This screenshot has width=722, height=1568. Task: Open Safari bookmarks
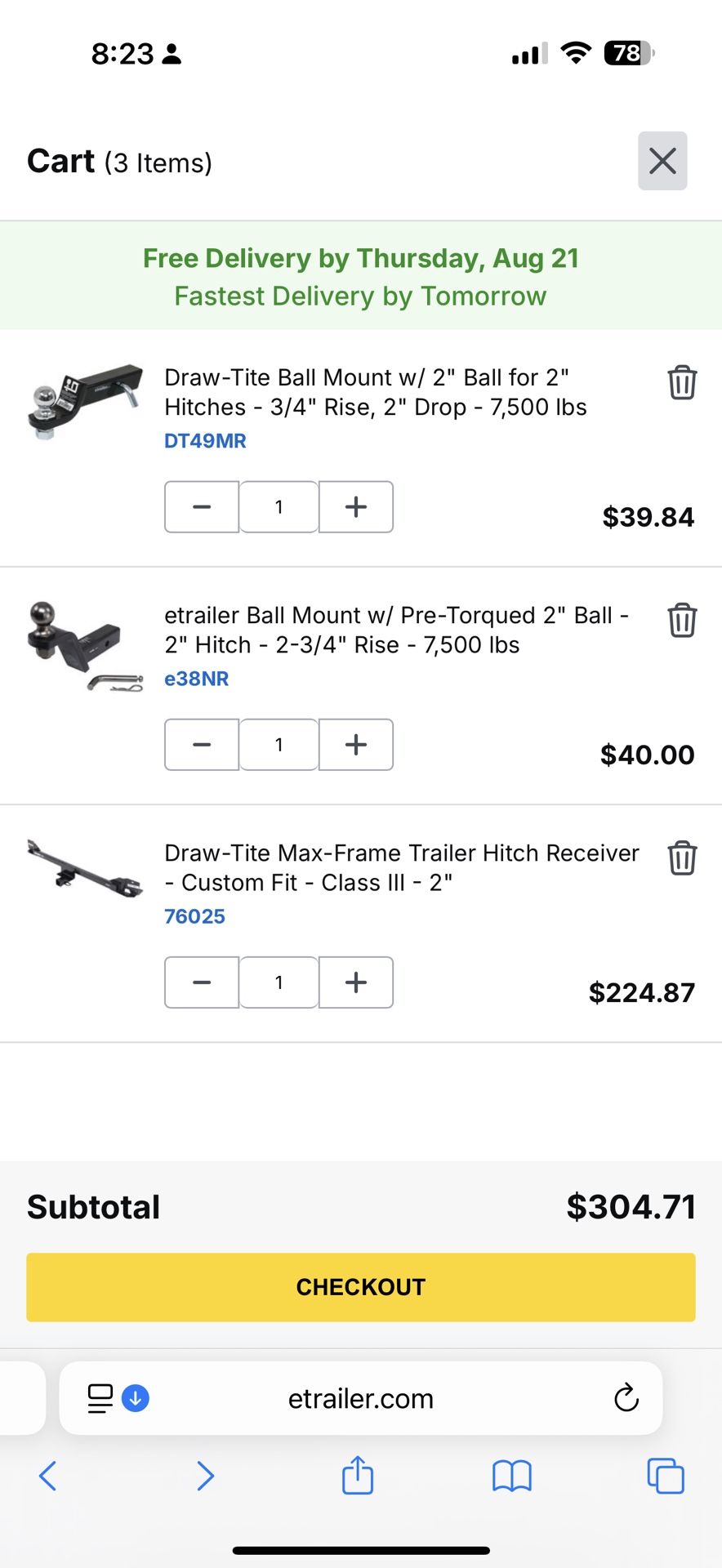pos(512,1476)
